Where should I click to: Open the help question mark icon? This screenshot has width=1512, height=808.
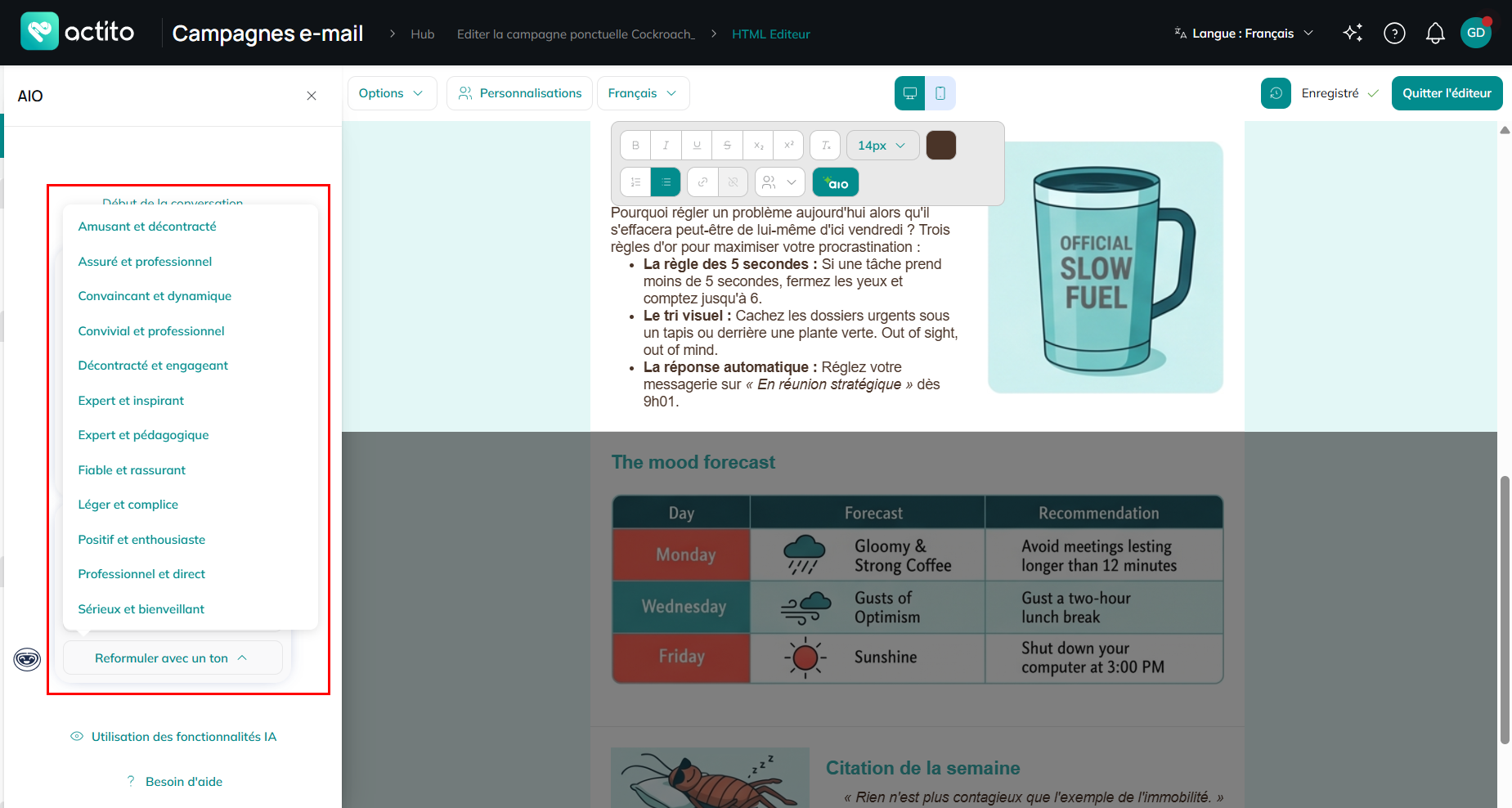tap(1394, 33)
